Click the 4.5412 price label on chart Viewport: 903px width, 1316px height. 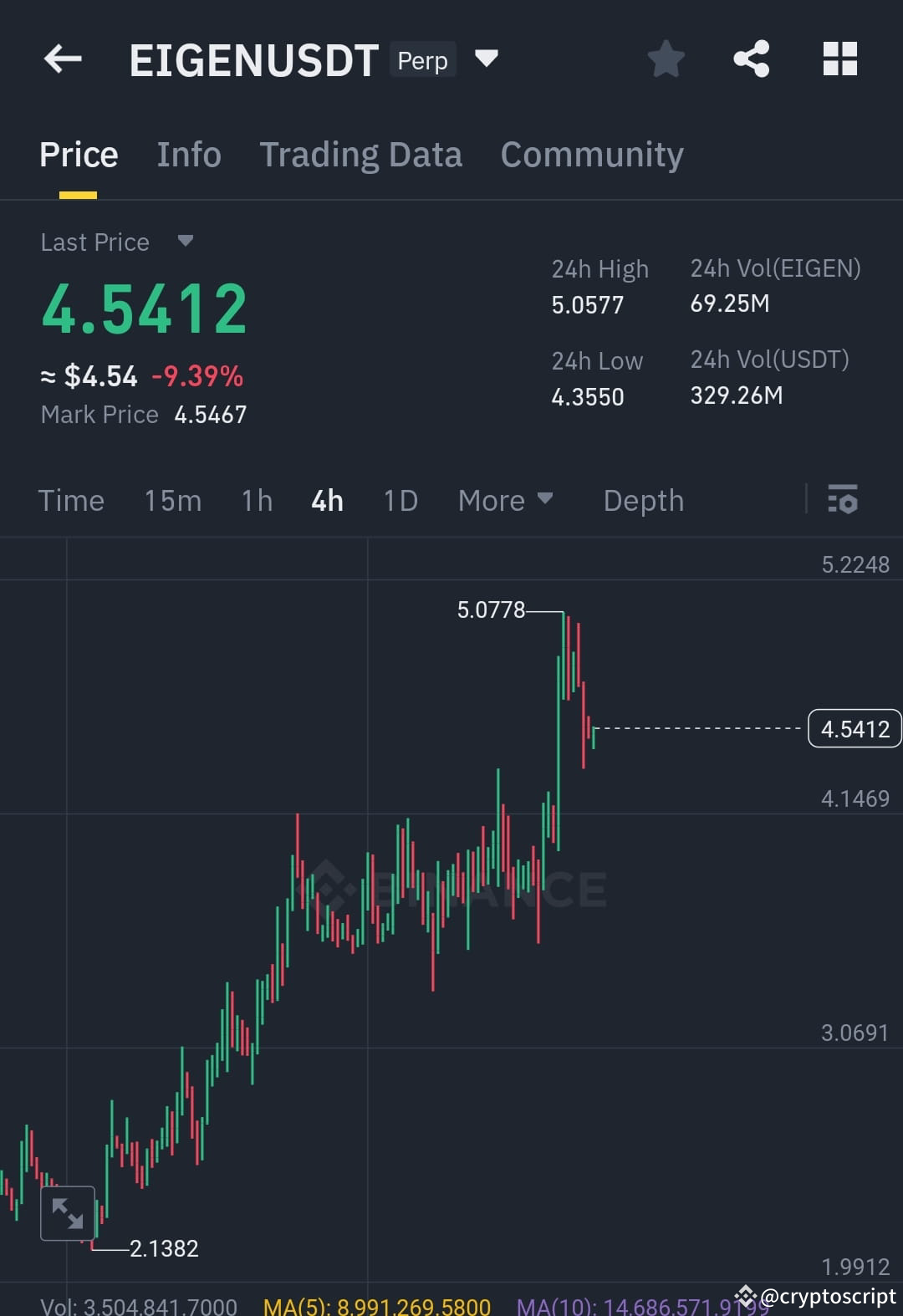click(855, 728)
